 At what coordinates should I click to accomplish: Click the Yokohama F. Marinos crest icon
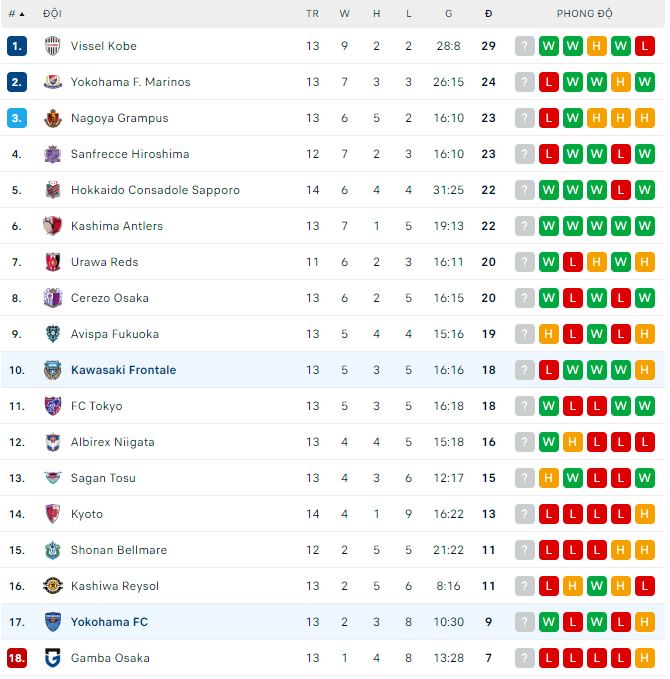pyautogui.click(x=53, y=82)
